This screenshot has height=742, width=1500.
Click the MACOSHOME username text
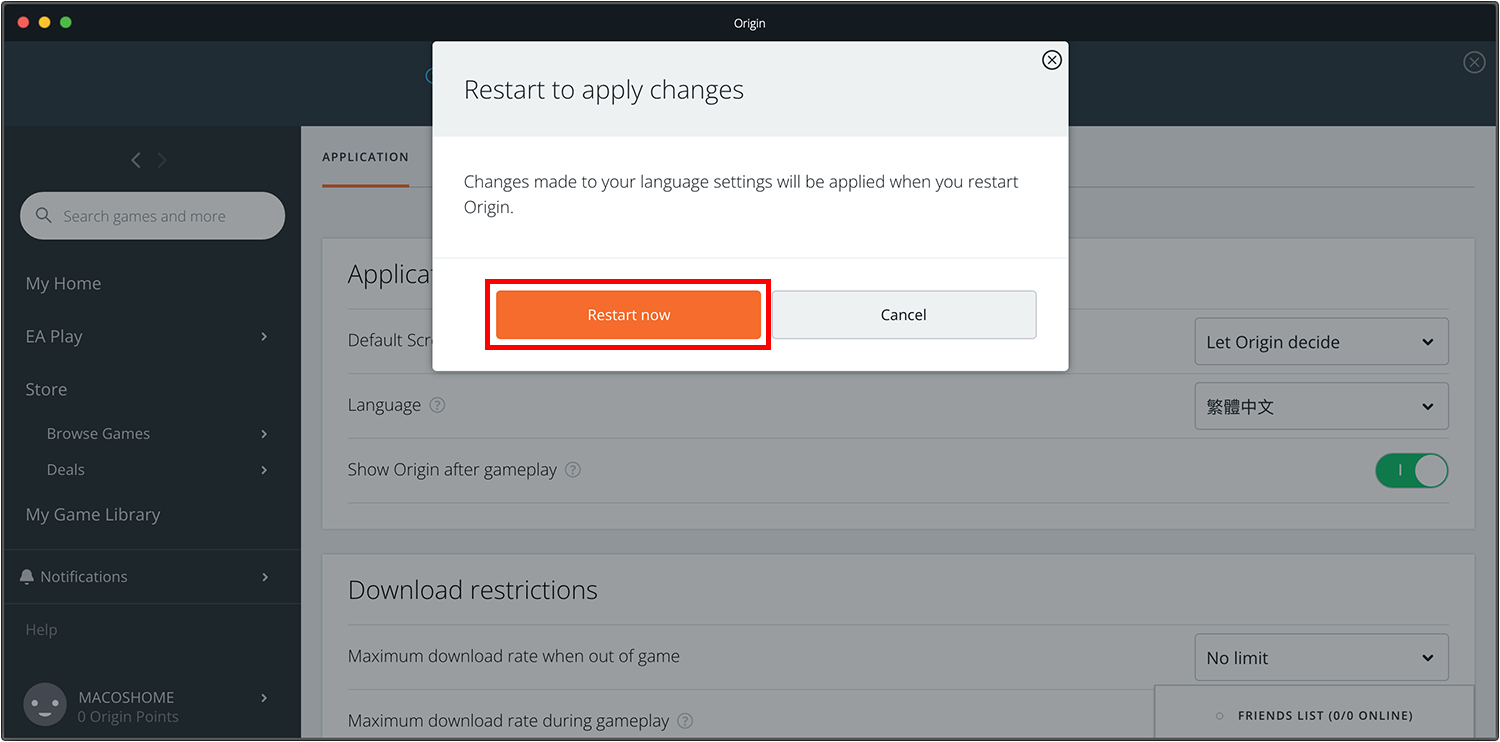(x=126, y=698)
